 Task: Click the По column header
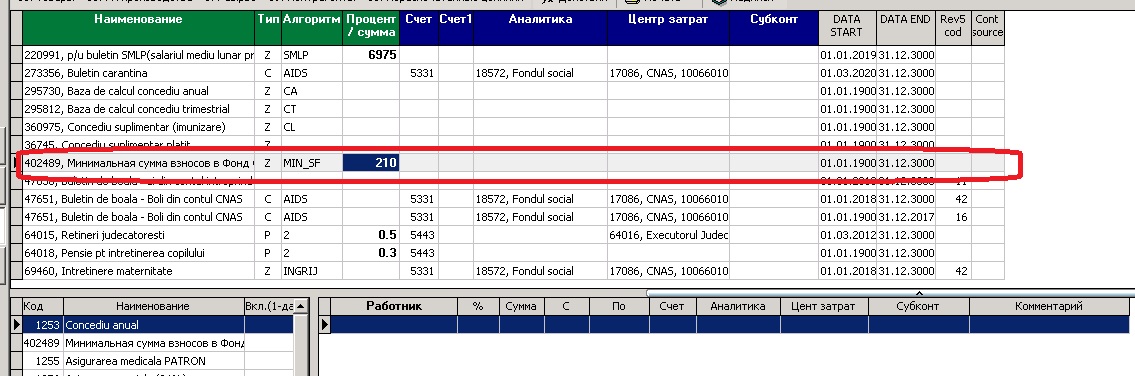point(618,306)
